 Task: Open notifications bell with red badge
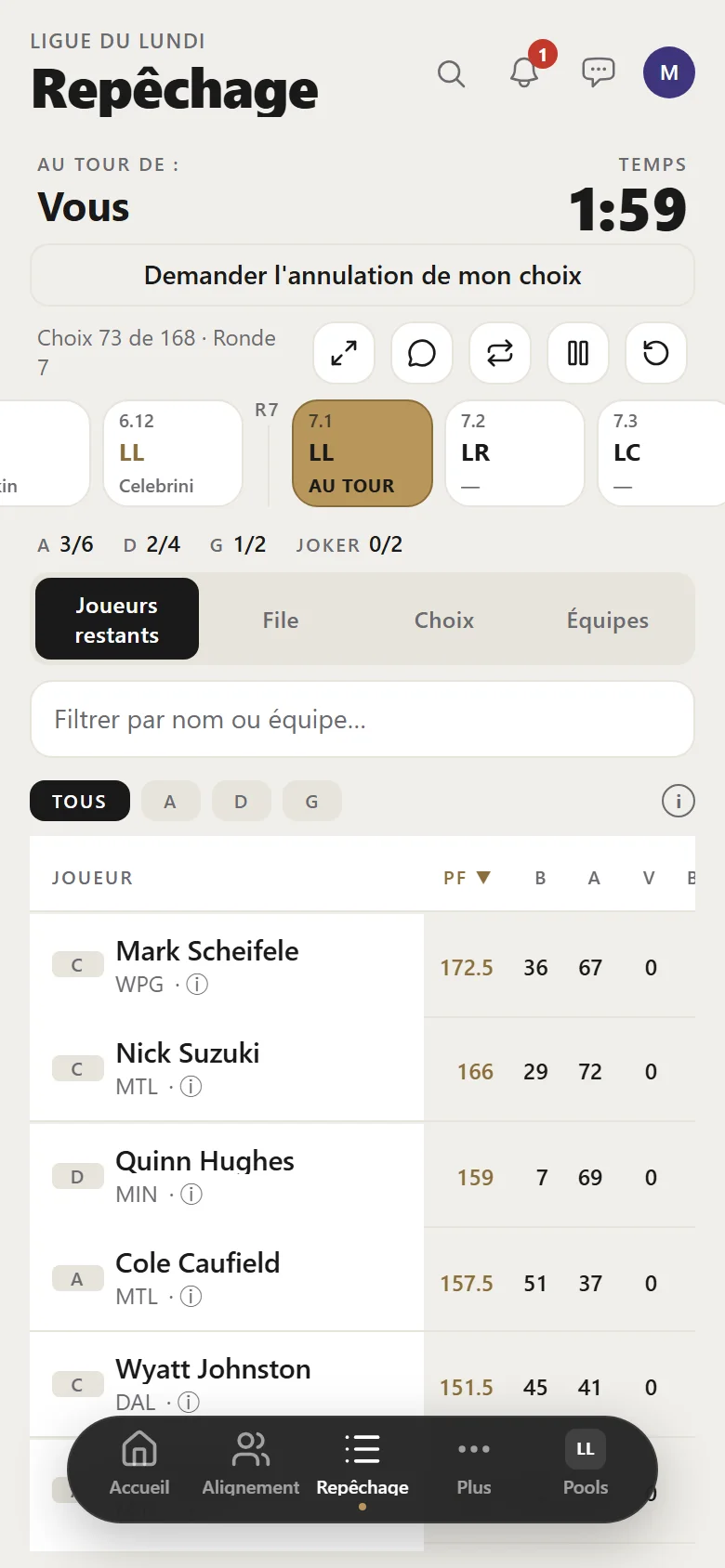(526, 71)
